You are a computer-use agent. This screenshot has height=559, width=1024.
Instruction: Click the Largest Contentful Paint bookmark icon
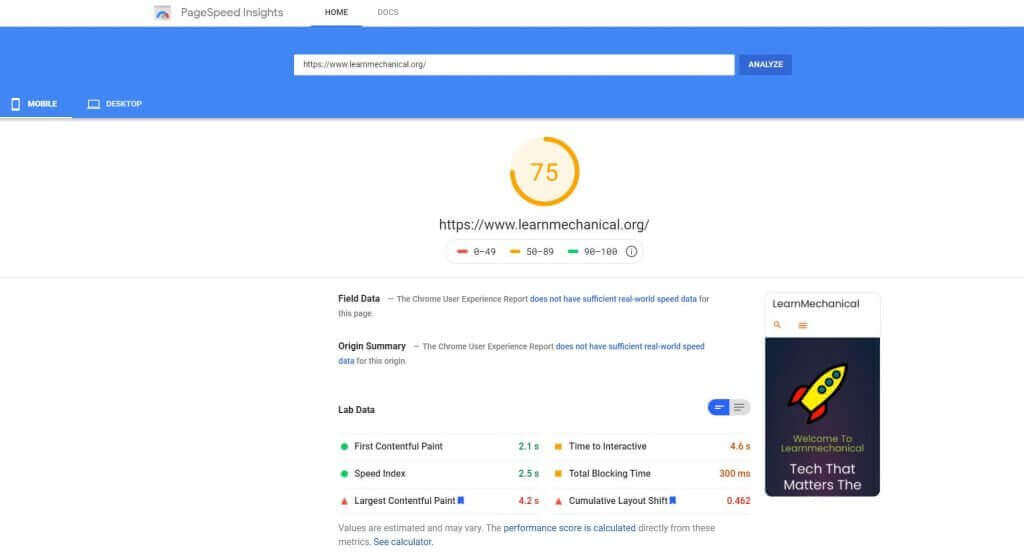(461, 500)
